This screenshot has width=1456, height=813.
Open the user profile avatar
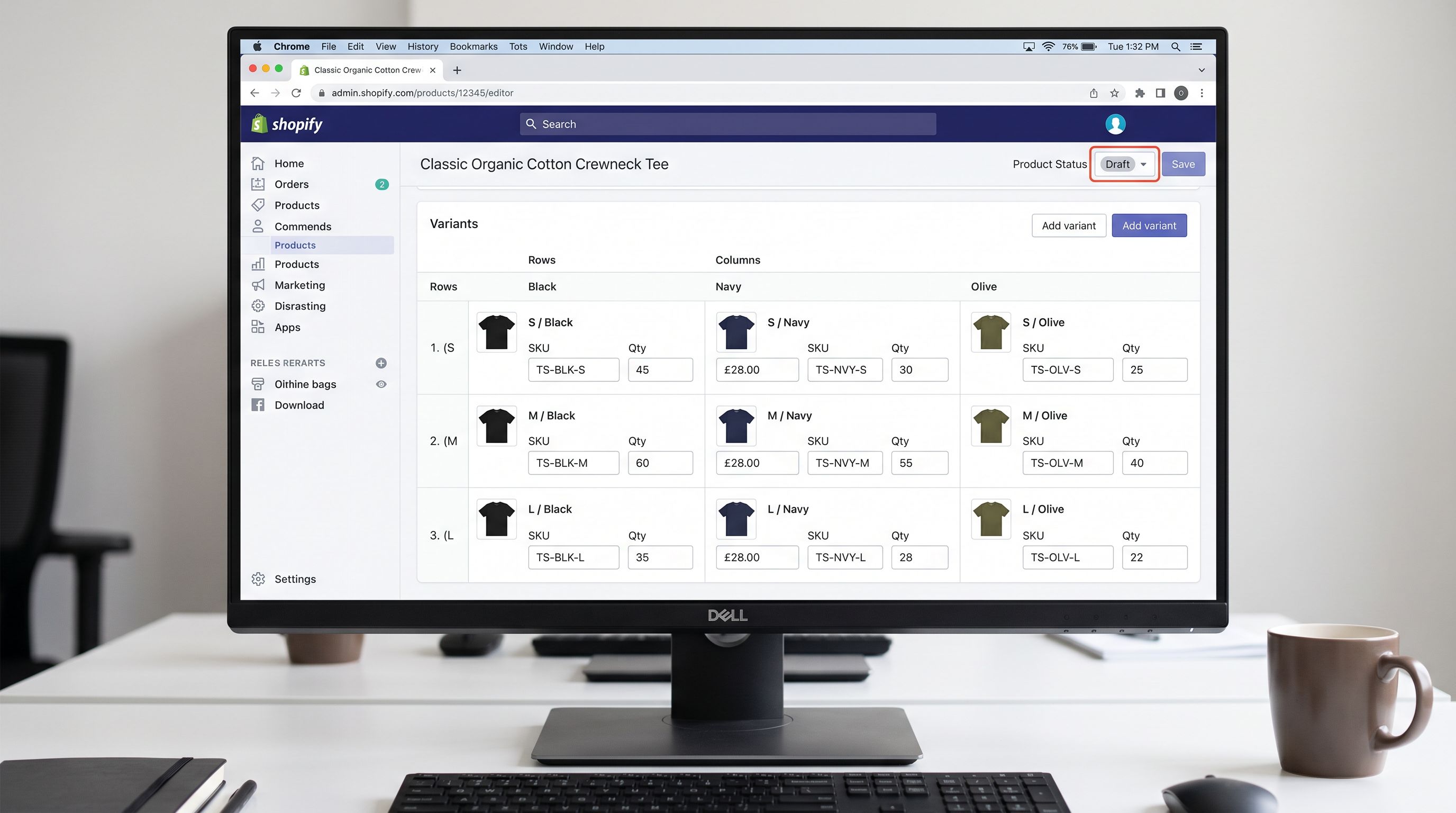pos(1115,124)
